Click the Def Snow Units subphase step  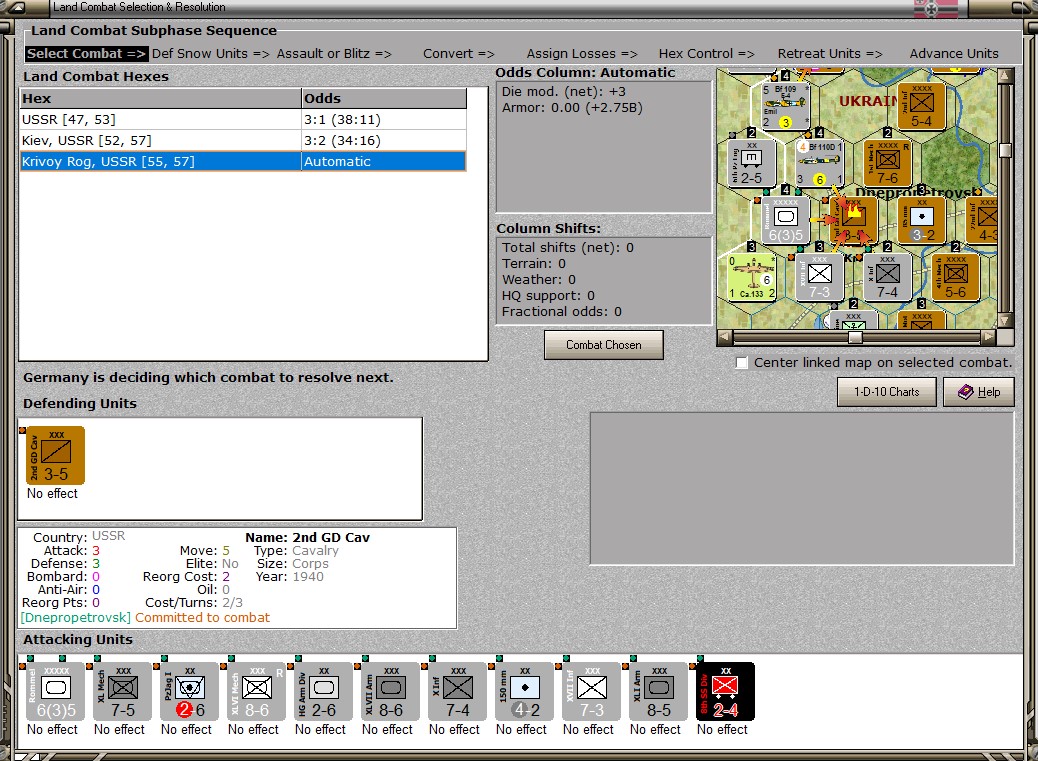click(211, 54)
